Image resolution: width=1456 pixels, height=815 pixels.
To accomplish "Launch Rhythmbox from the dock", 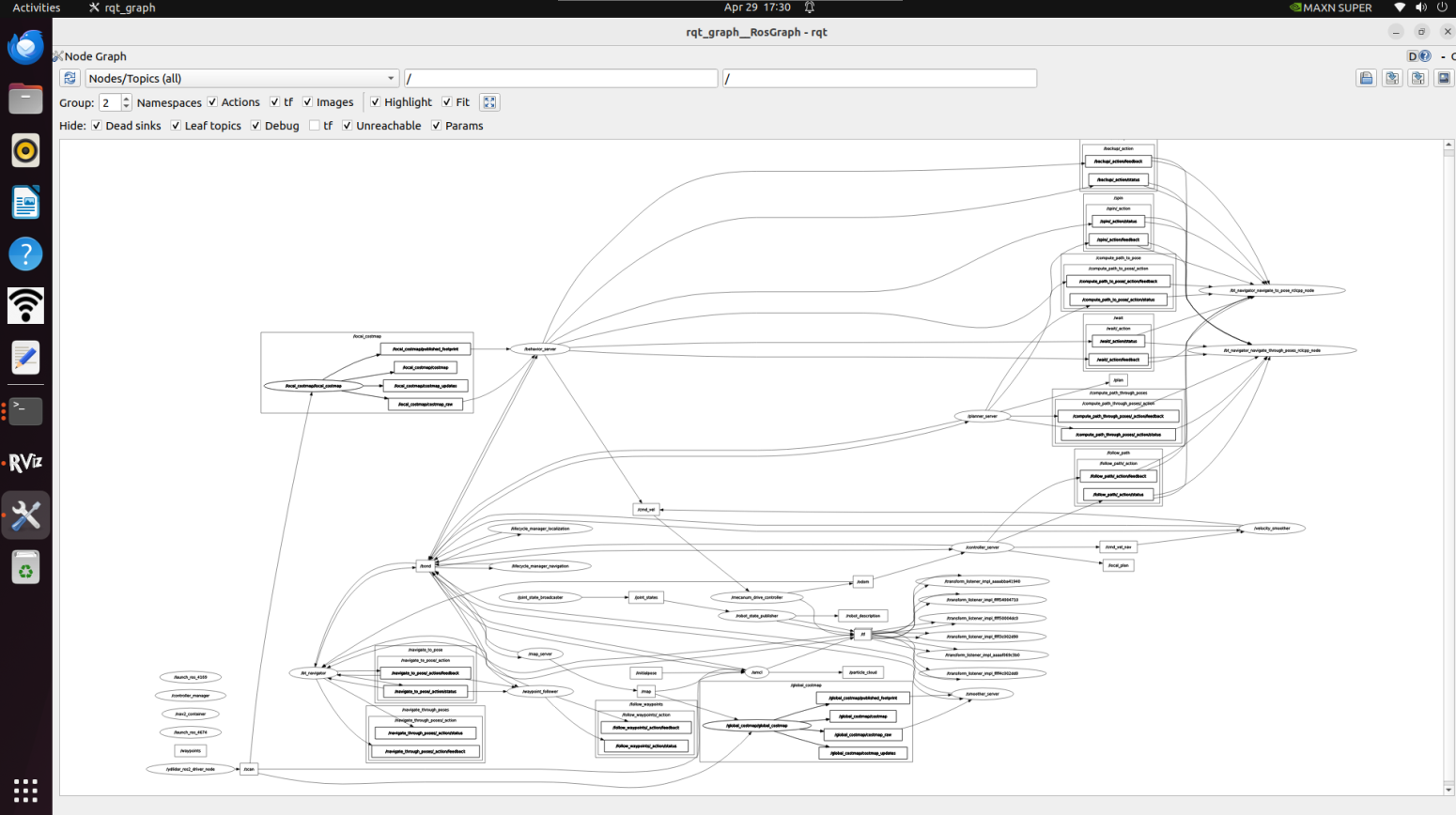I will click(x=25, y=150).
